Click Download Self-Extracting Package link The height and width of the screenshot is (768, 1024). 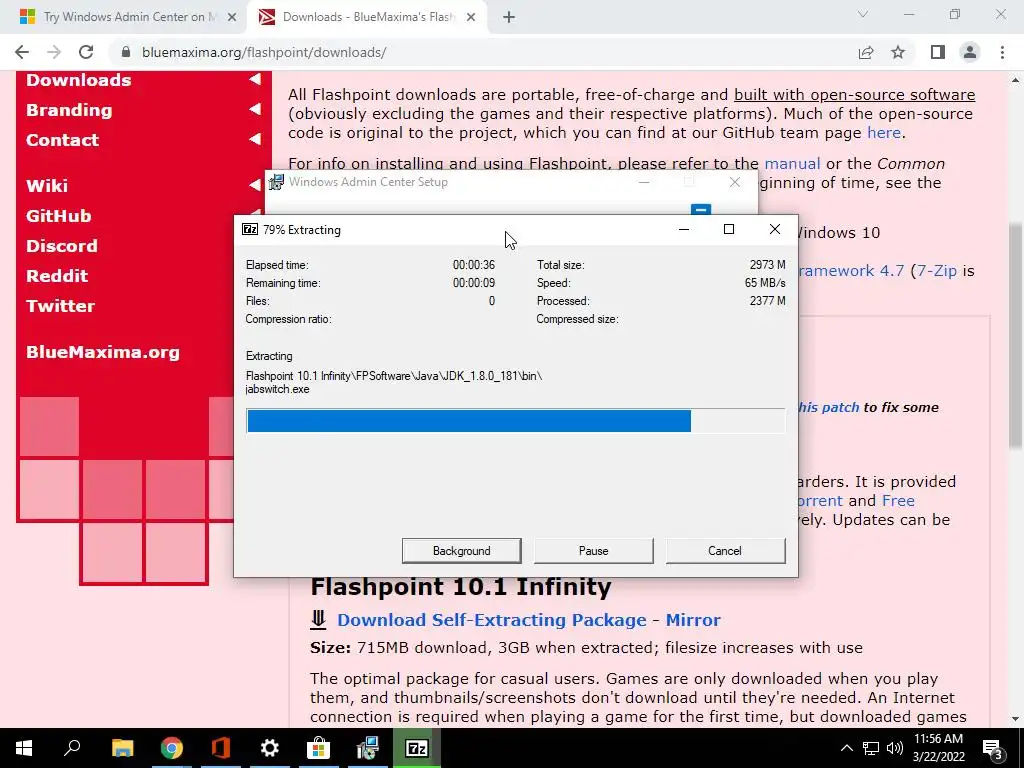[x=492, y=620]
